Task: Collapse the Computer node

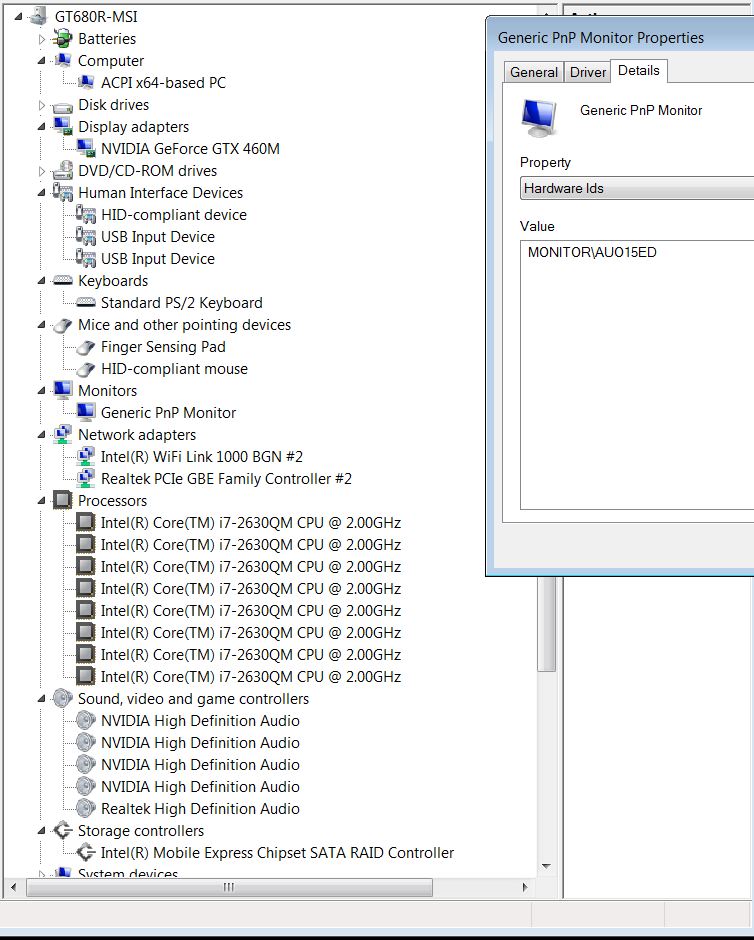Action: pyautogui.click(x=41, y=61)
